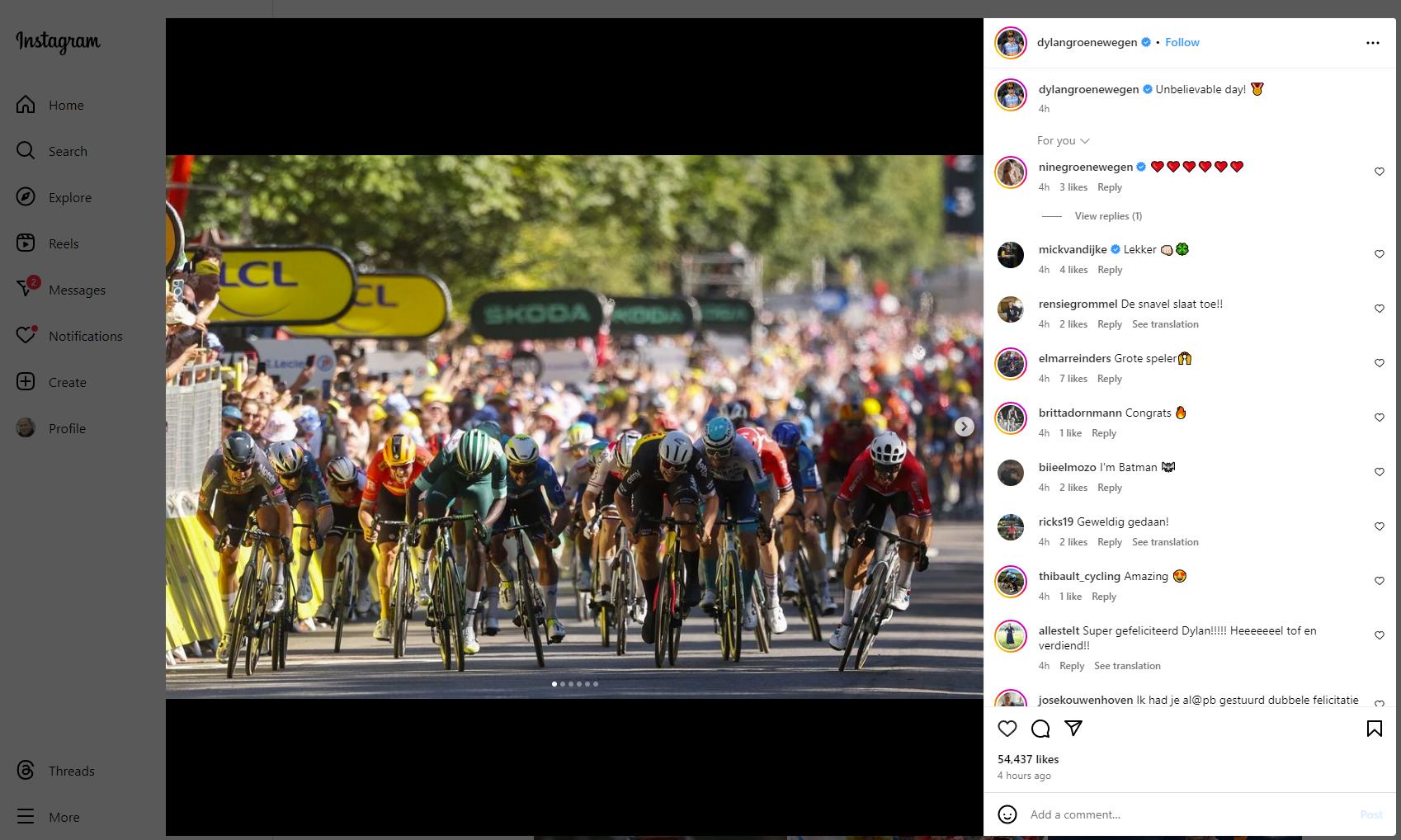Screen dimensions: 1401x840
Task: Open the comment bubble icon below the comments
Action: coord(1040,729)
